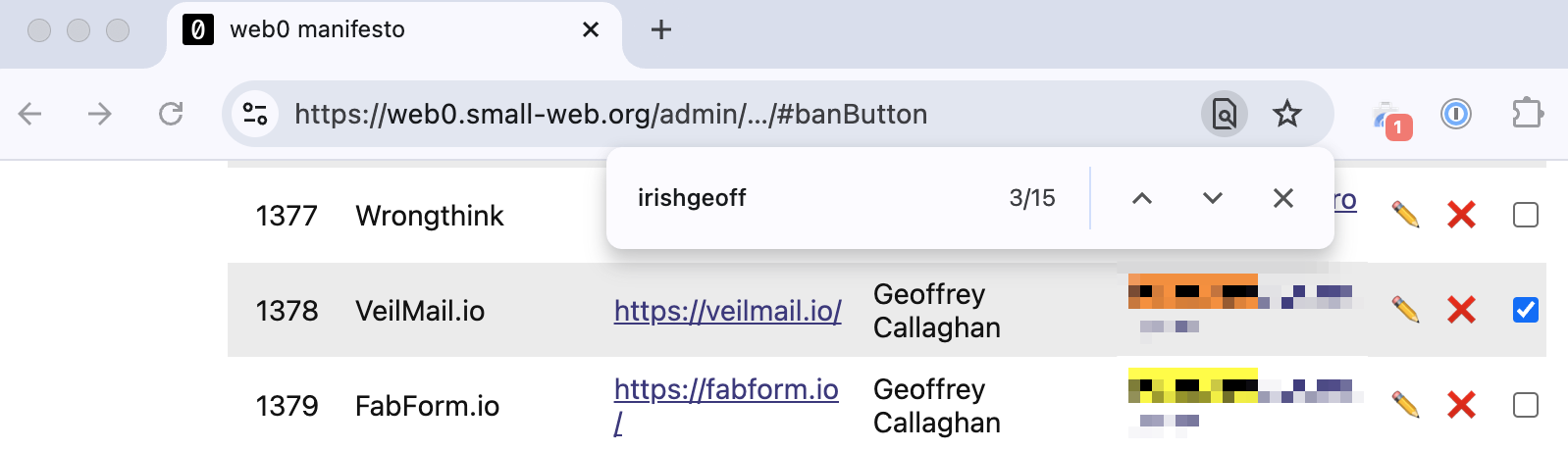View site information in address bar
The height and width of the screenshot is (451, 1568).
[x=255, y=114]
